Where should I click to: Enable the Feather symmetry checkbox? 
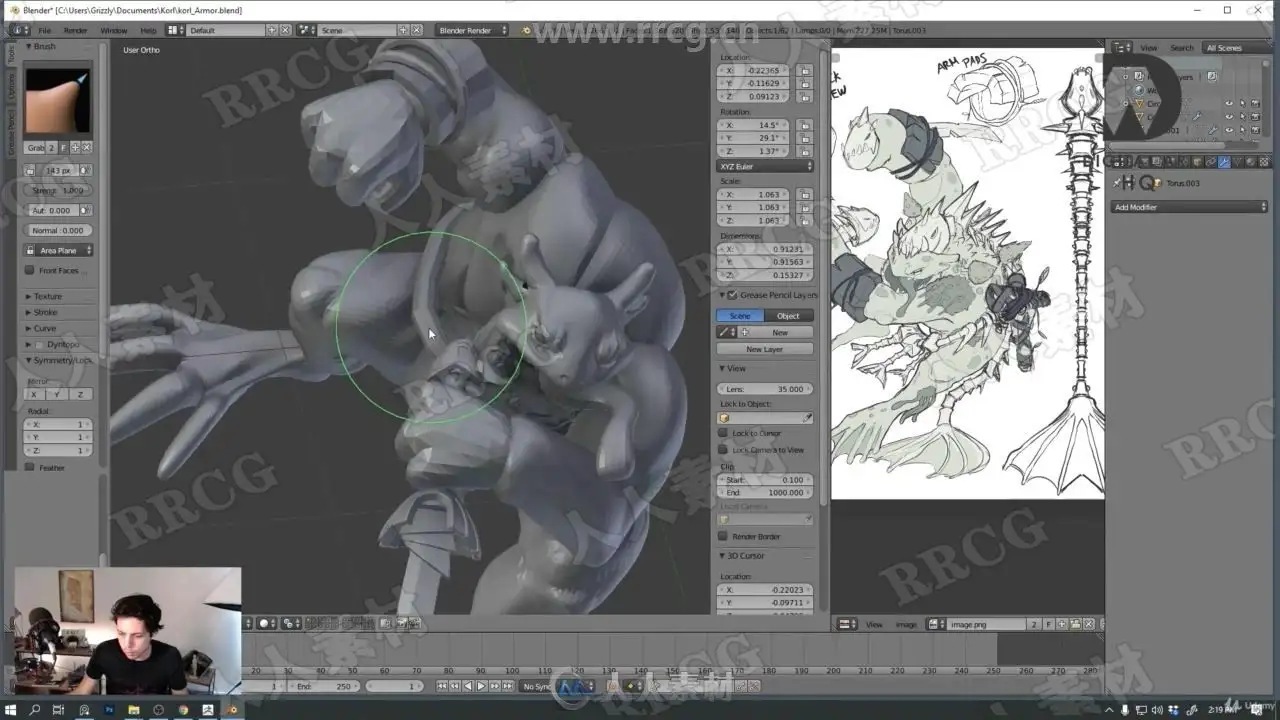pos(30,467)
